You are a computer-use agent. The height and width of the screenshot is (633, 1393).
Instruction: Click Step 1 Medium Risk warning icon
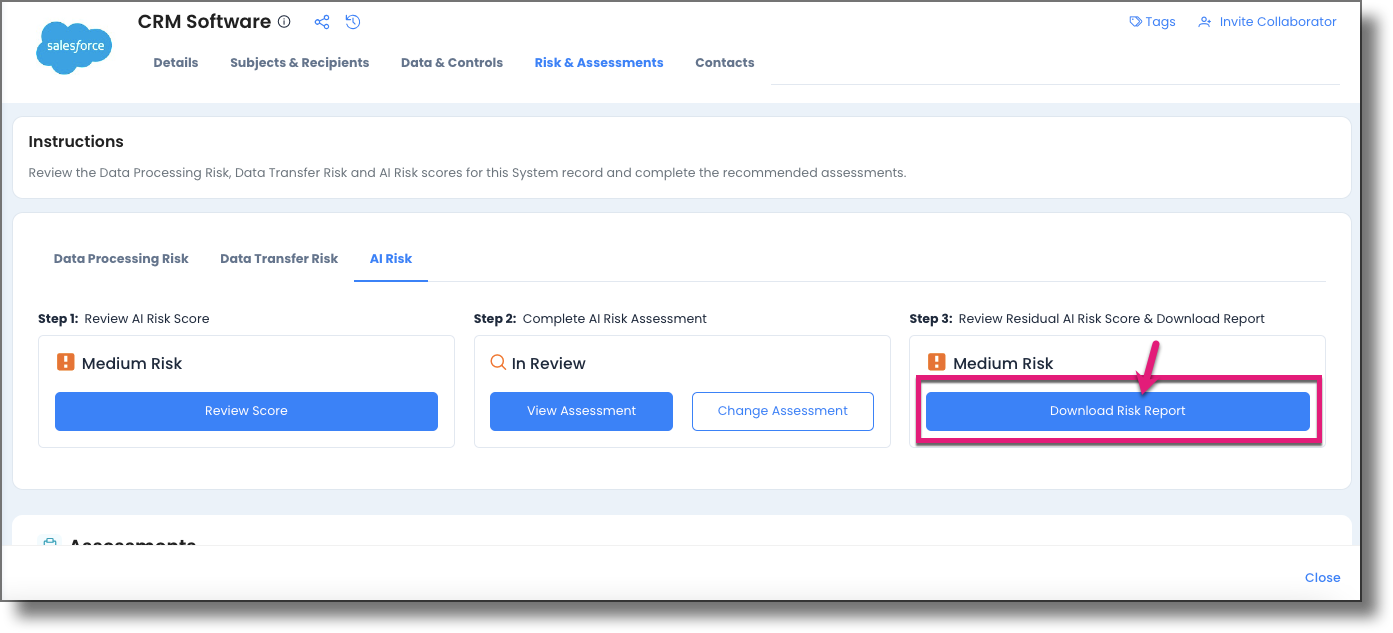point(66,362)
